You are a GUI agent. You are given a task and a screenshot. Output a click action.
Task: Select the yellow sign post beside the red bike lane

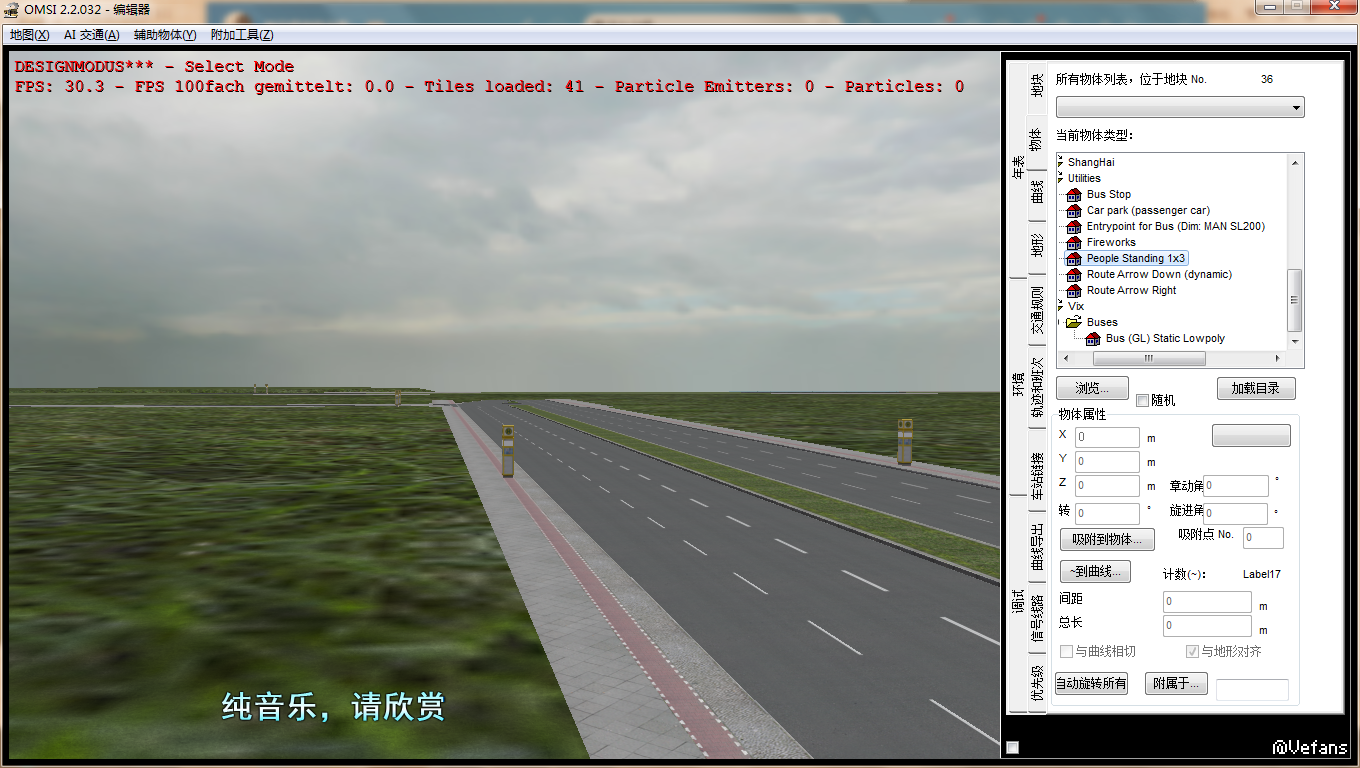[x=508, y=450]
